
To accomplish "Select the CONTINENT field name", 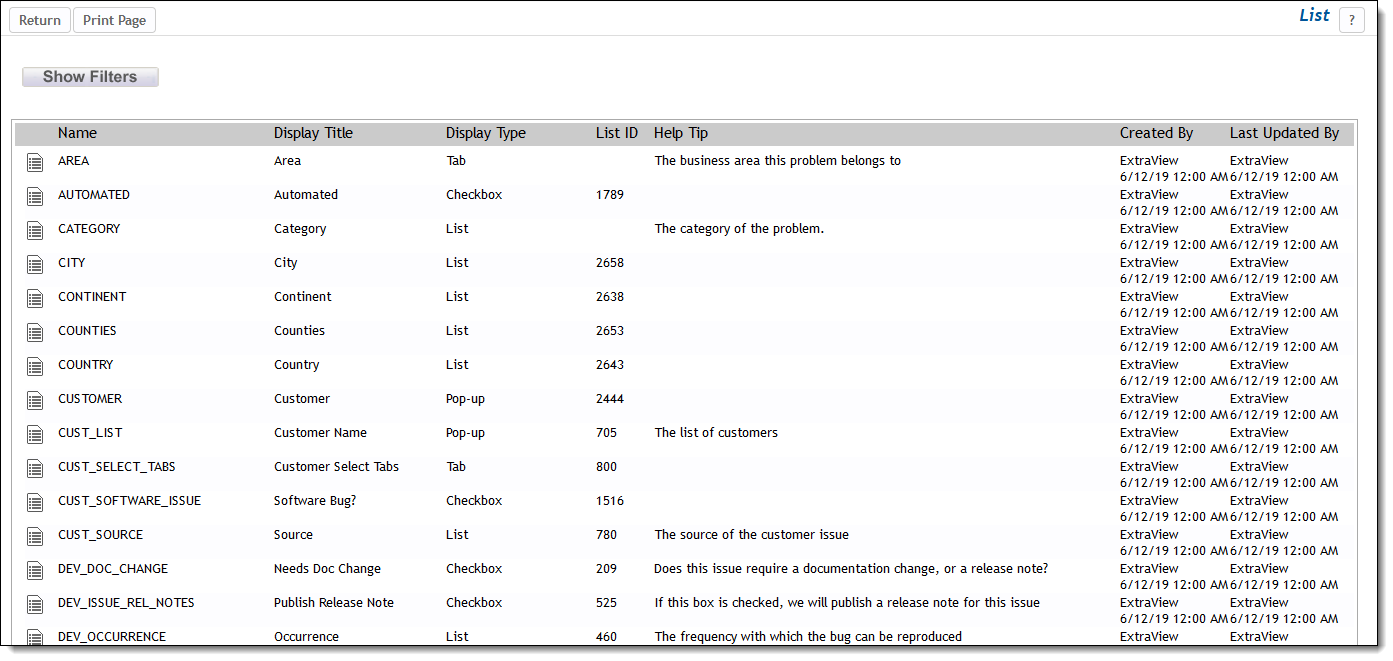I will tap(92, 296).
